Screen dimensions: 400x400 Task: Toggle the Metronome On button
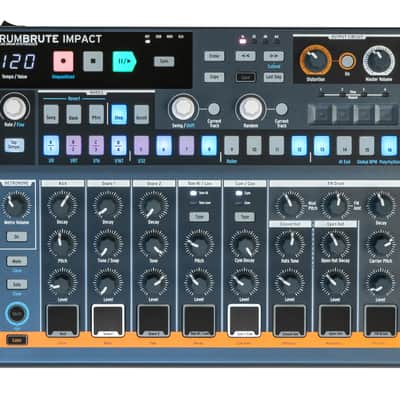click(17, 236)
